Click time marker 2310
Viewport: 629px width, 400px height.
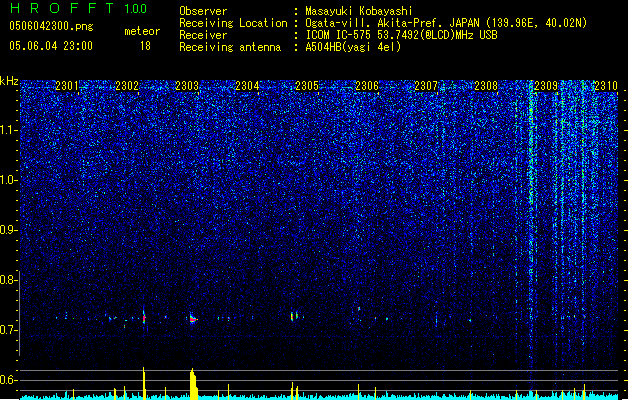point(606,85)
